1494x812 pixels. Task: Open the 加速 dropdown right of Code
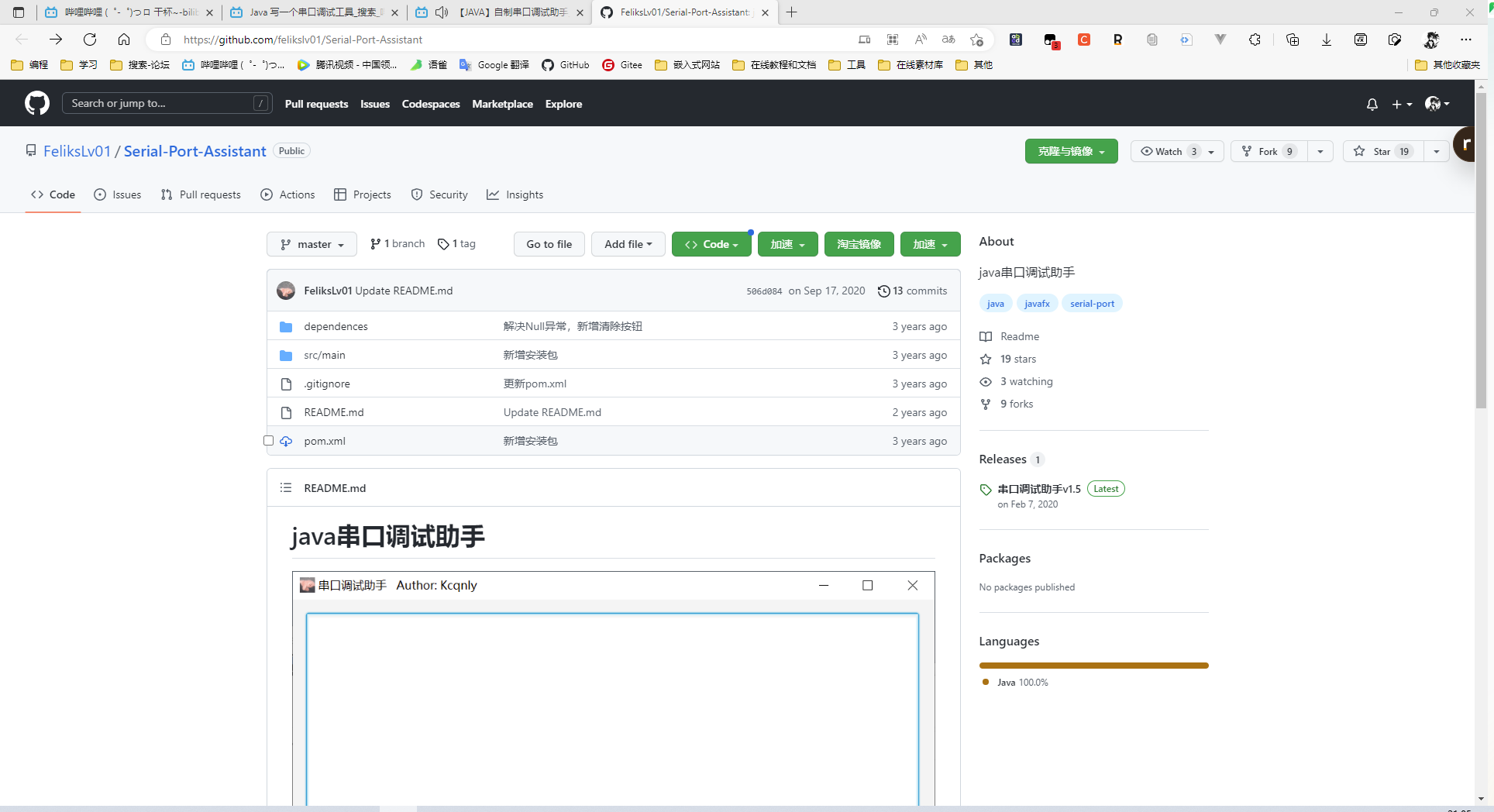tap(787, 244)
